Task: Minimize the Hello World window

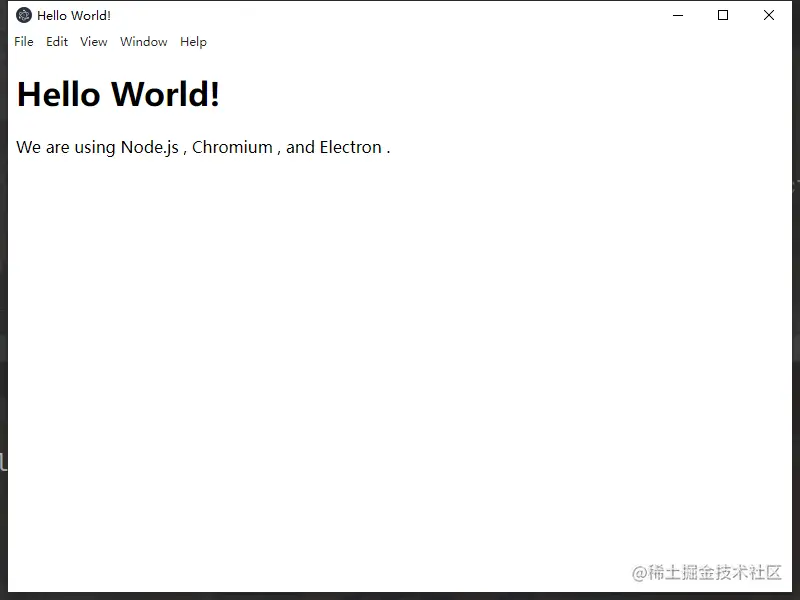Action: tap(678, 15)
